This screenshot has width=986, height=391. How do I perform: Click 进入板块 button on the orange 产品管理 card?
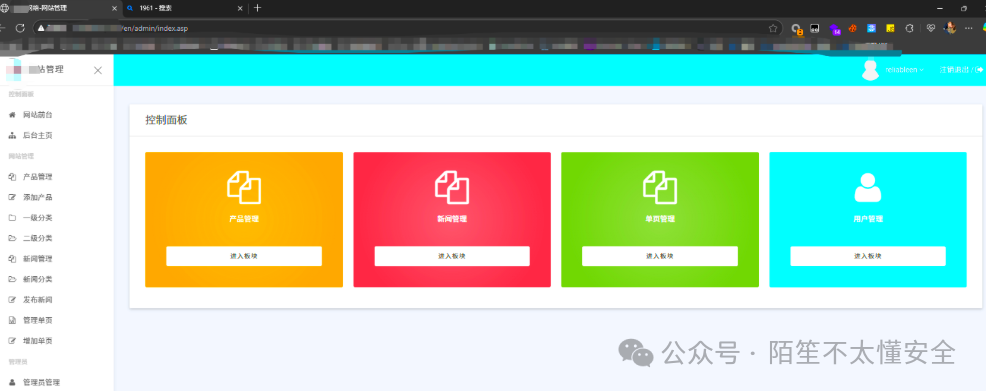point(244,256)
